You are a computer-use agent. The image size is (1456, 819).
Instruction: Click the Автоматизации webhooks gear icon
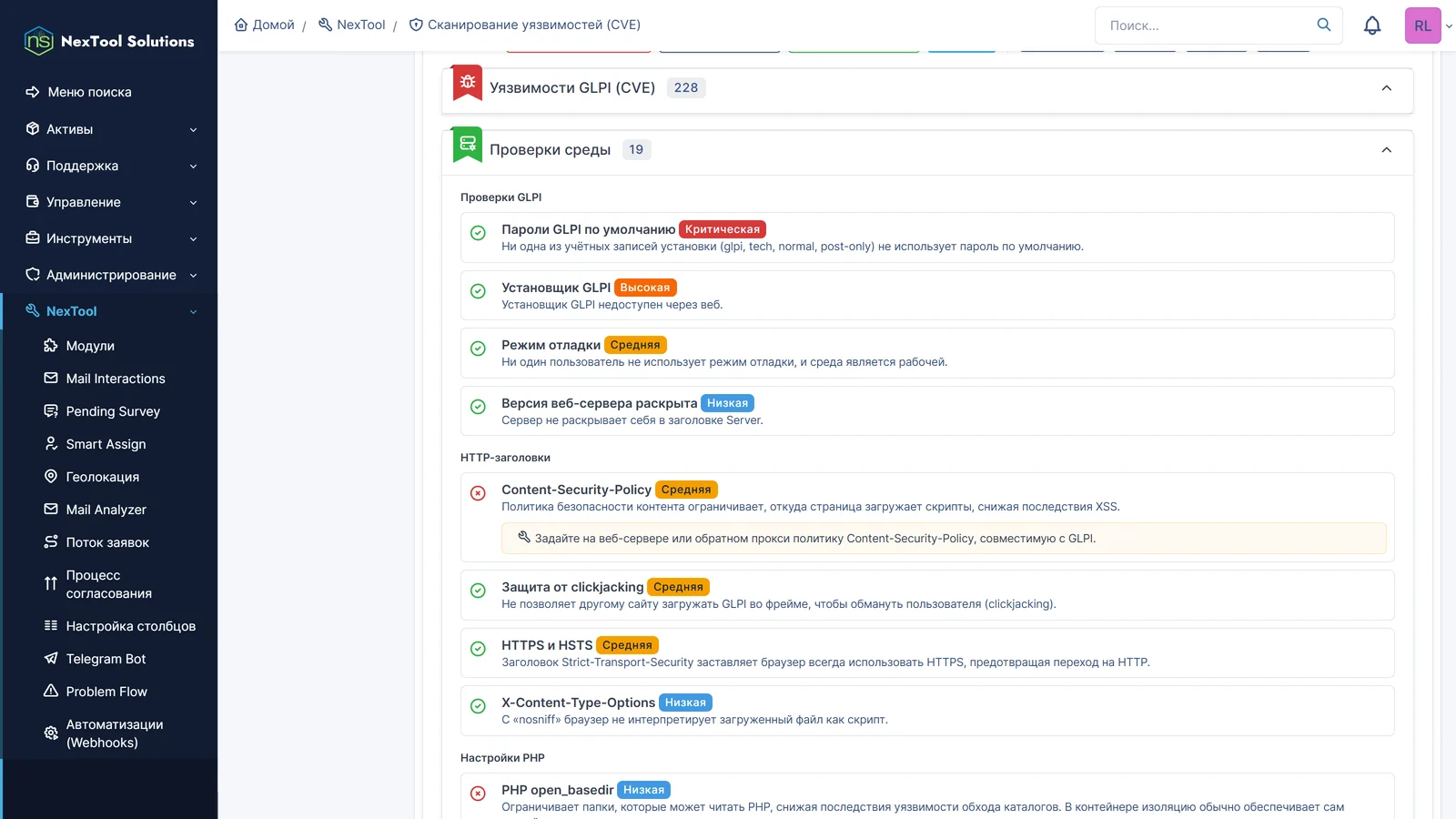pyautogui.click(x=51, y=733)
